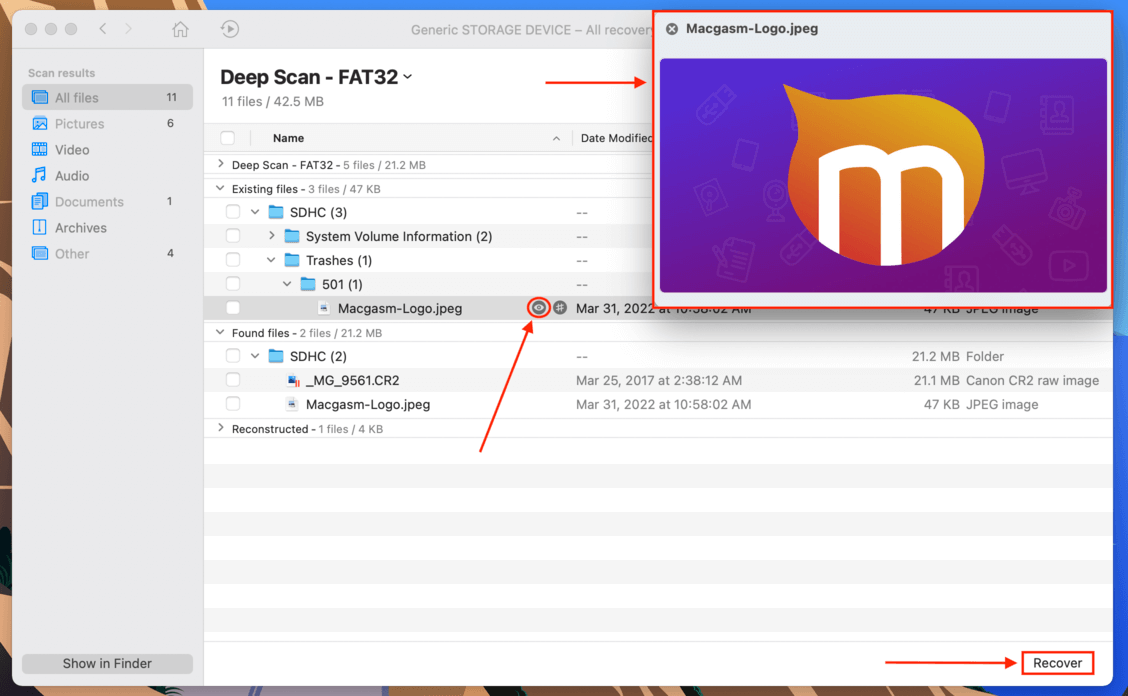Click the Canon CR2 raw image kind cell

(1032, 380)
